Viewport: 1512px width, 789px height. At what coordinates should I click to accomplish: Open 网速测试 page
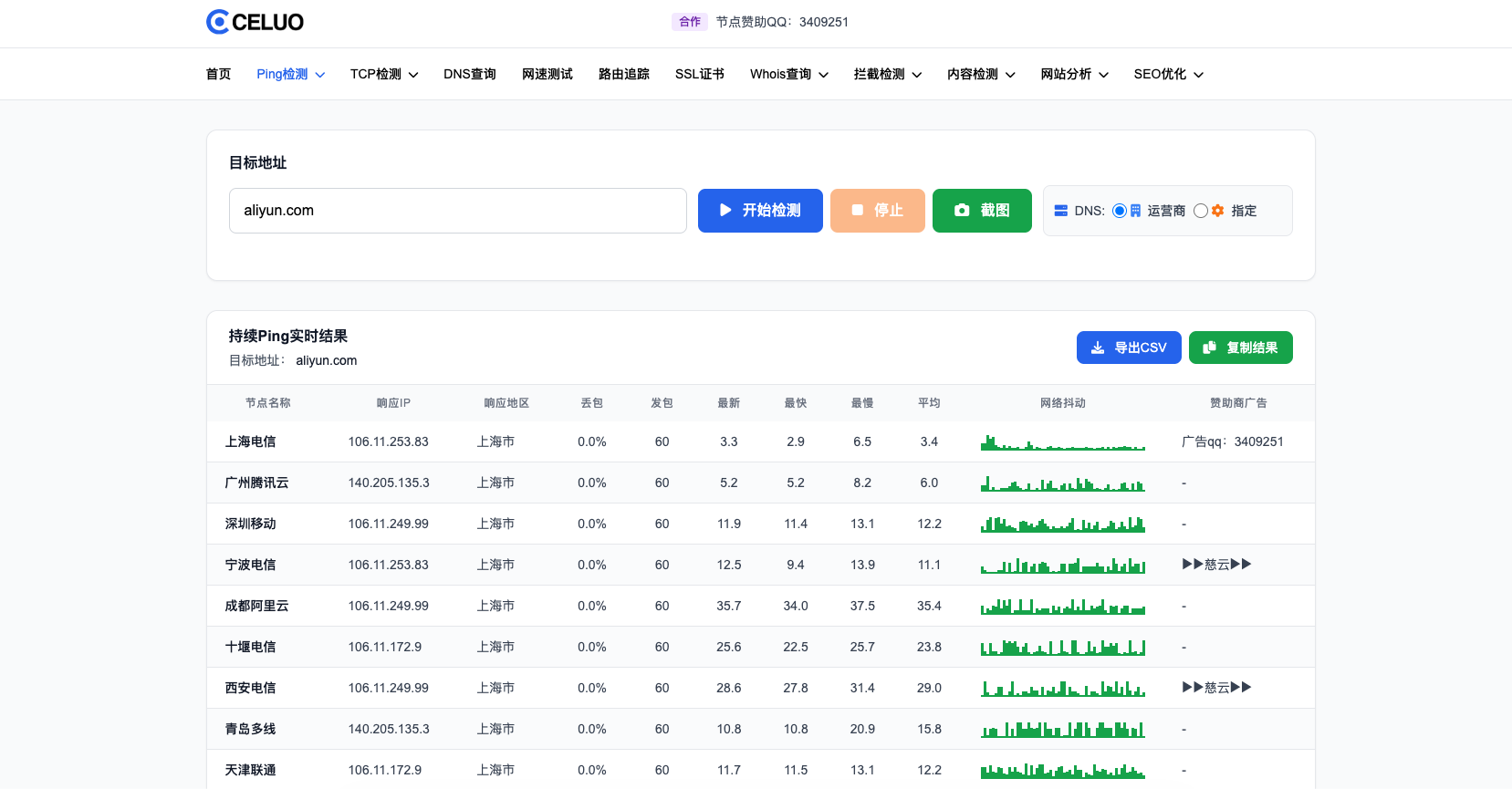(547, 74)
